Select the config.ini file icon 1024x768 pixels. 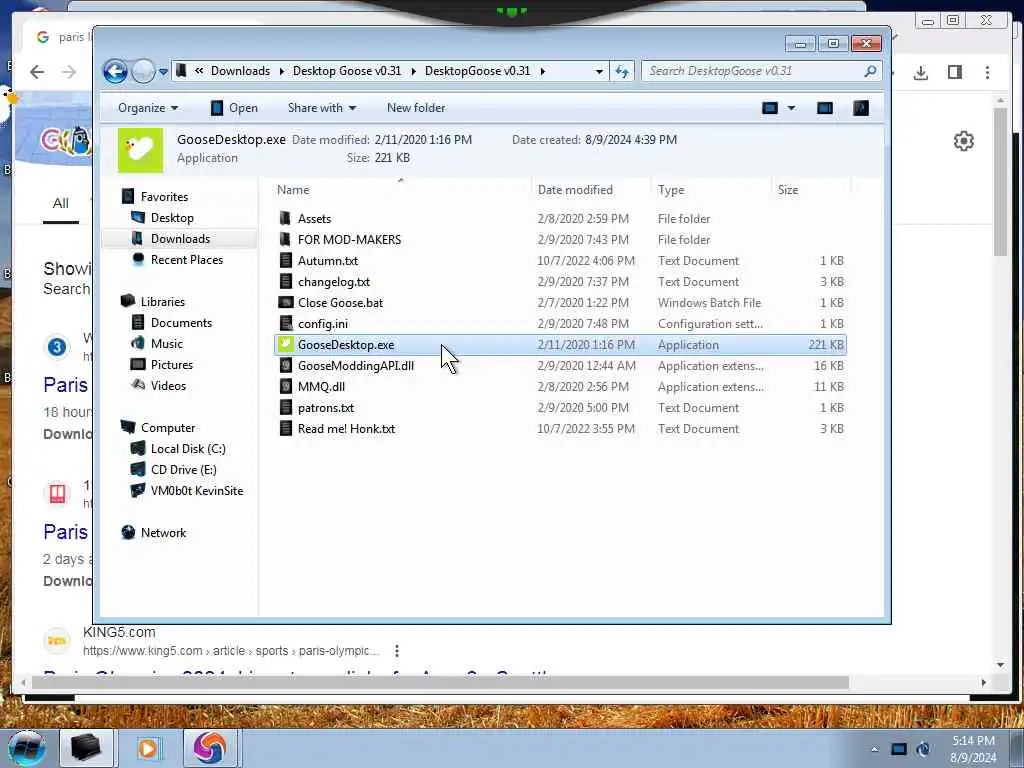pyautogui.click(x=285, y=323)
